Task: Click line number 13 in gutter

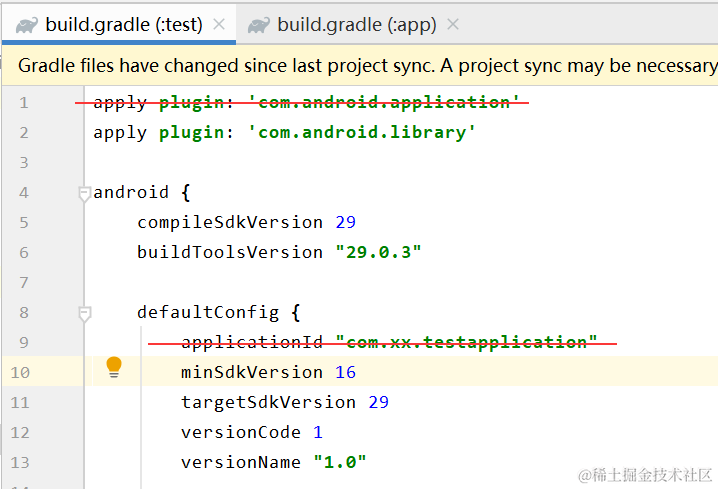Action: click(x=20, y=463)
